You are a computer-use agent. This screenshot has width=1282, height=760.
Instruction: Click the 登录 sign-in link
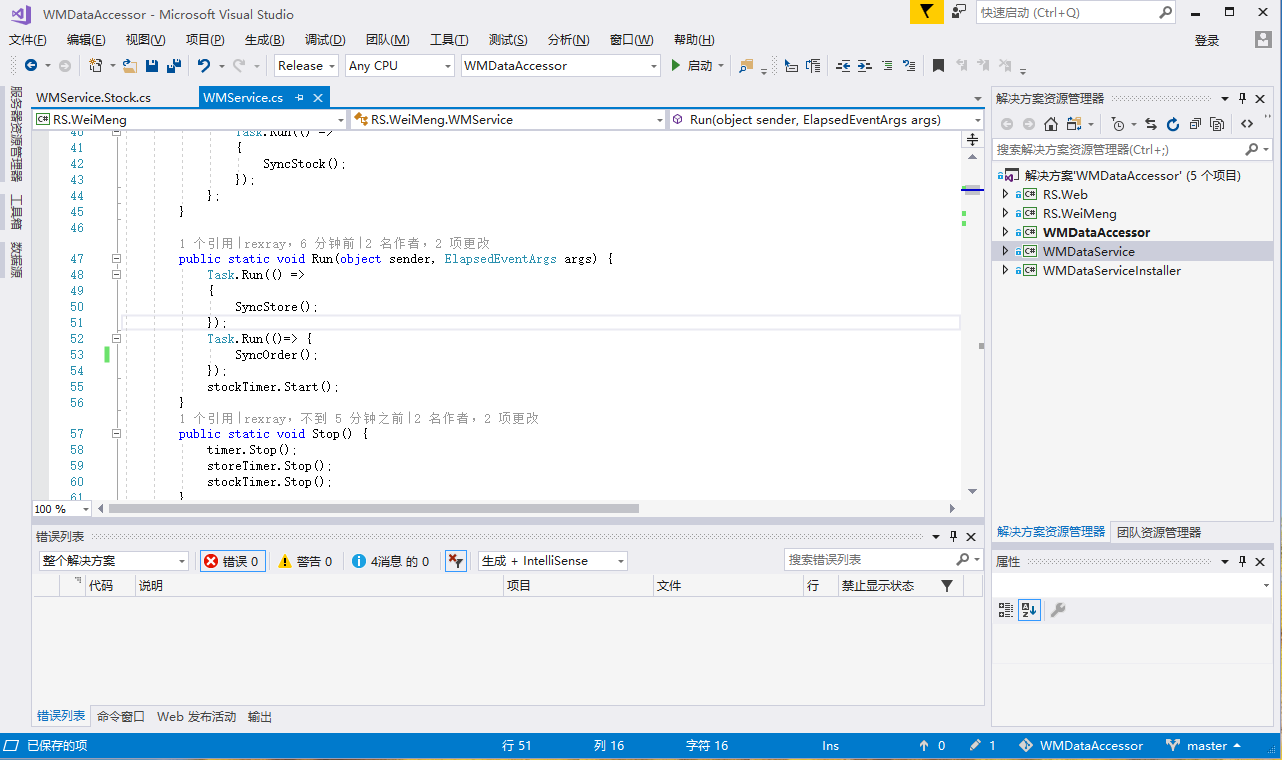[1207, 40]
